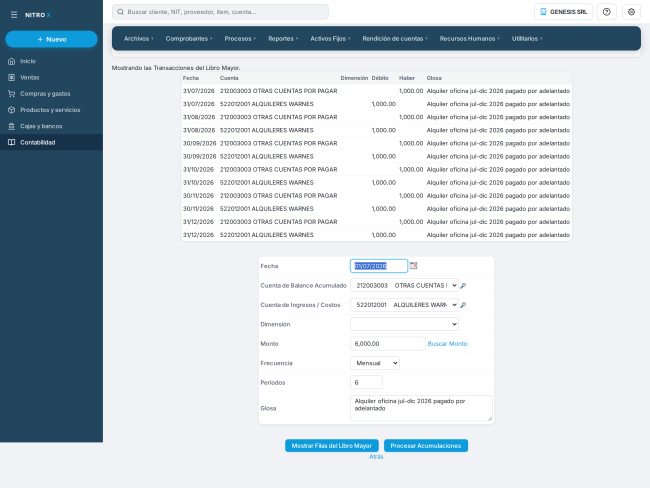This screenshot has height=488, width=650.
Task: Open the GENESIS SRL company selector
Action: [x=563, y=12]
